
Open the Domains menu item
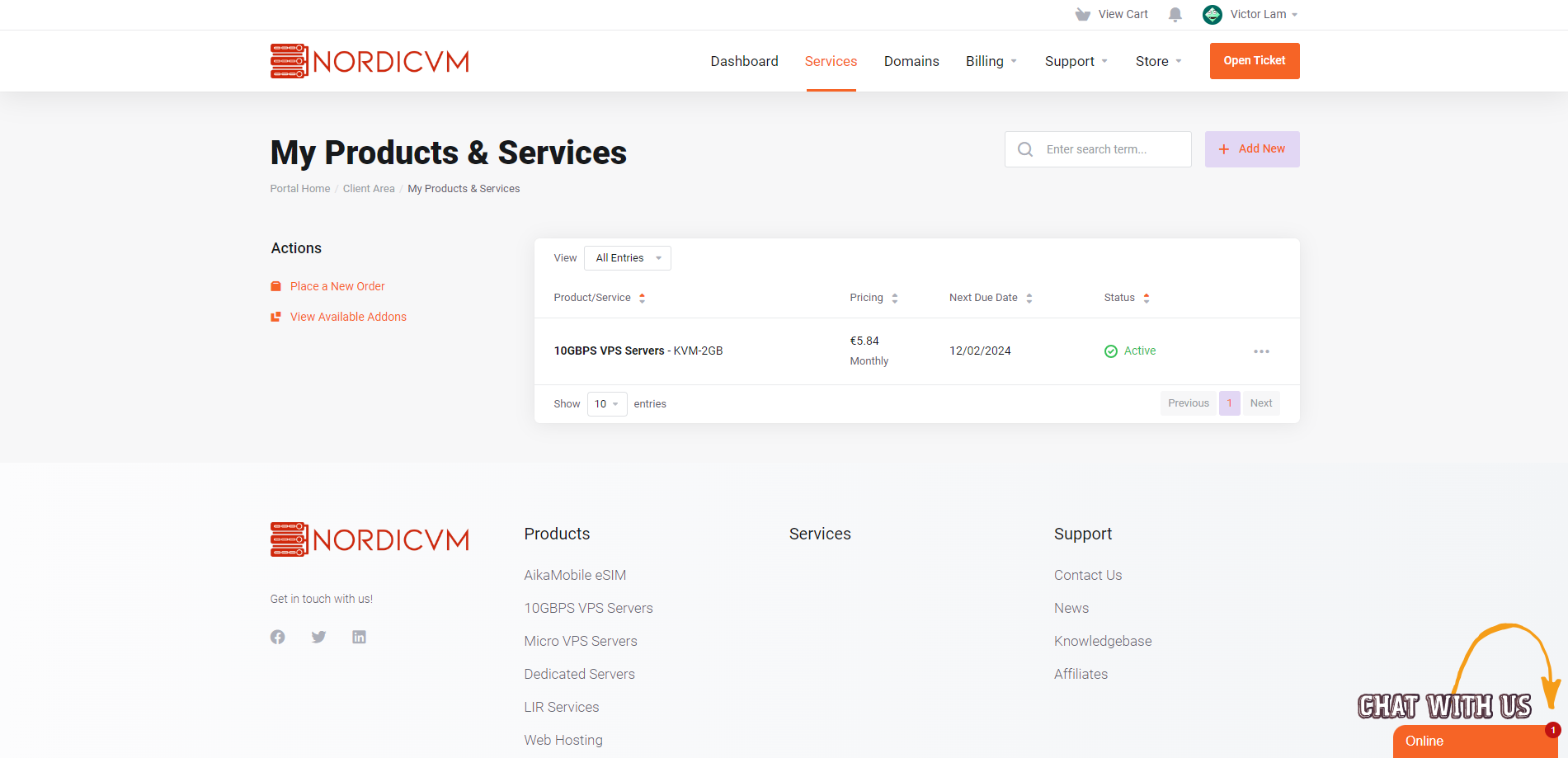tap(911, 61)
